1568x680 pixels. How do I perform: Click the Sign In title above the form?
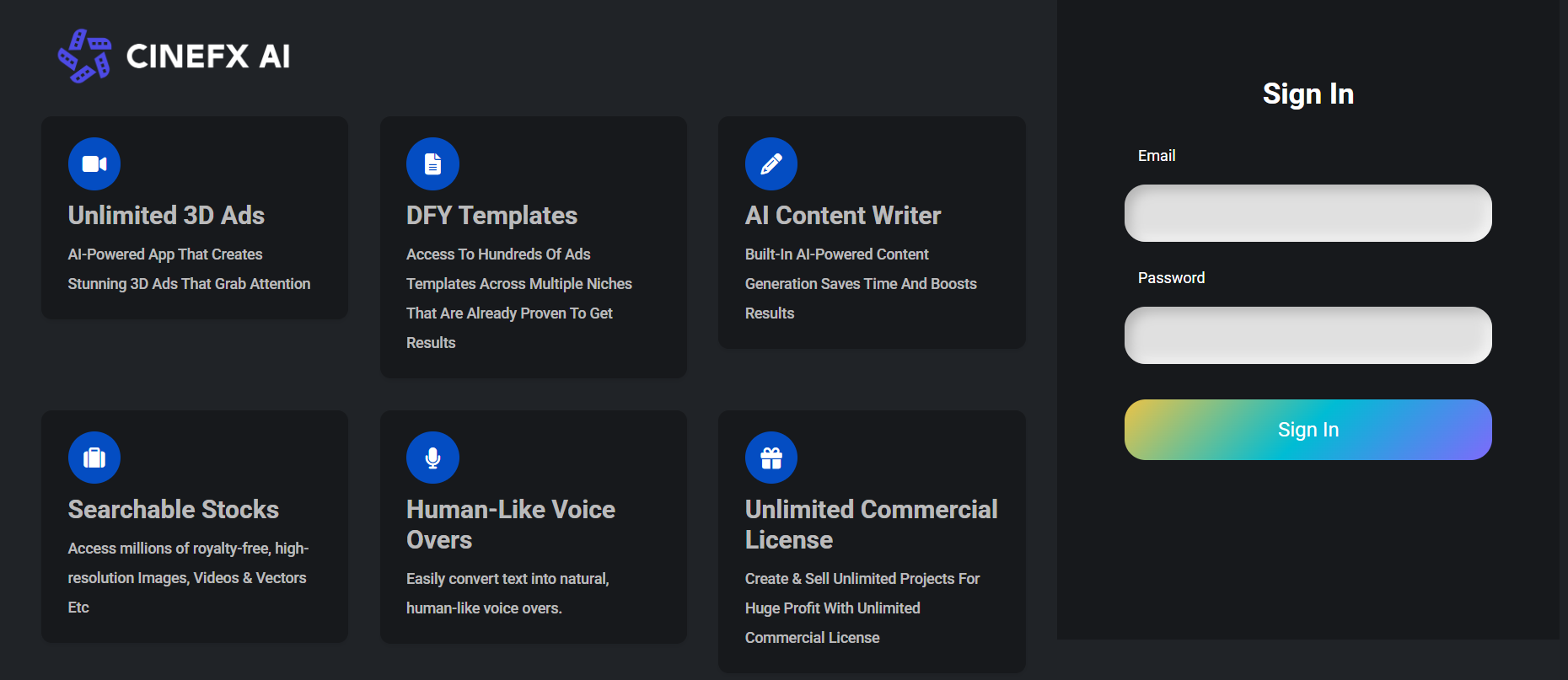[x=1308, y=94]
